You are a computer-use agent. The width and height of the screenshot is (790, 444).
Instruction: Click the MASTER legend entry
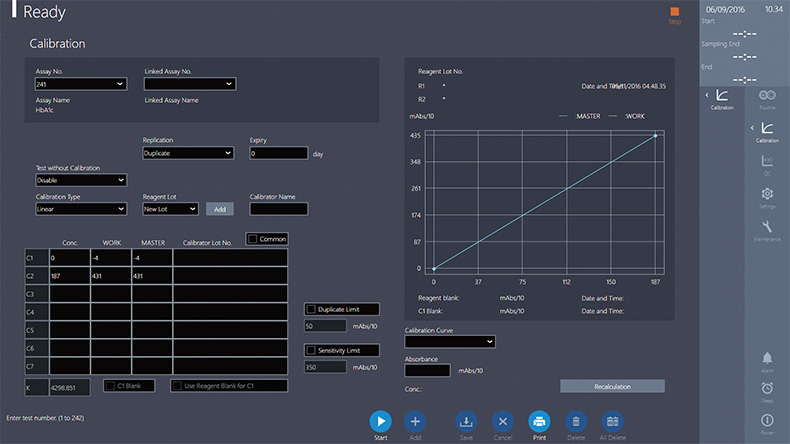pos(580,116)
